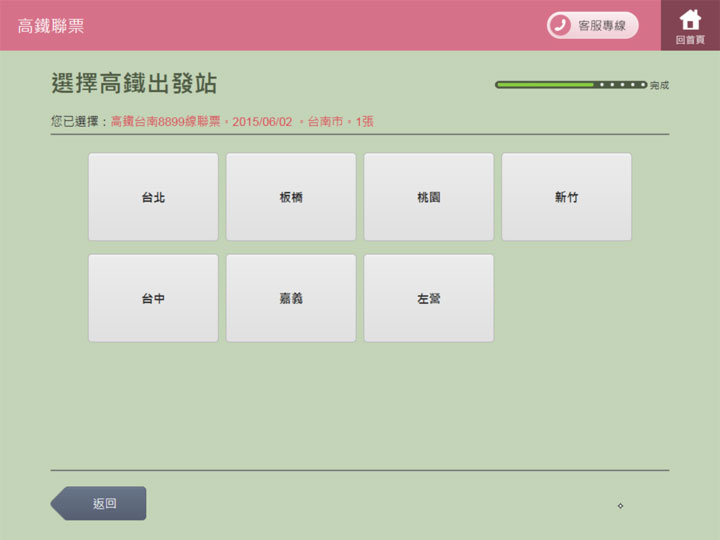Click the home icon in top-right corner

click(x=690, y=19)
